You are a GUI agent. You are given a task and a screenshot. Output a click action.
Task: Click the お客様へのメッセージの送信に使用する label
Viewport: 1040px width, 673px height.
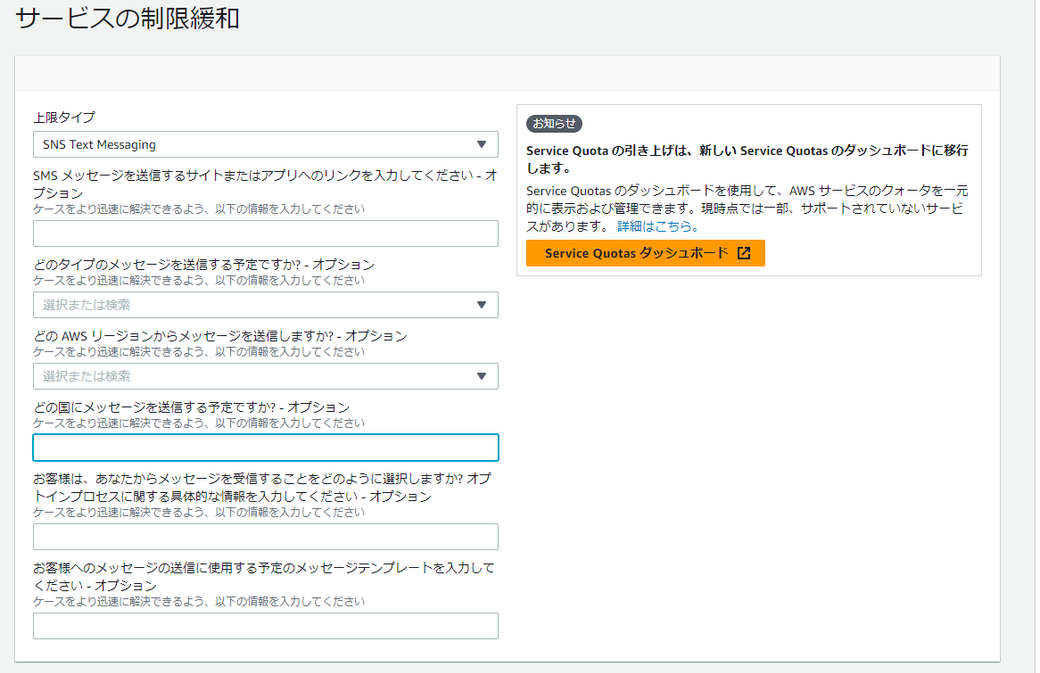tap(264, 576)
